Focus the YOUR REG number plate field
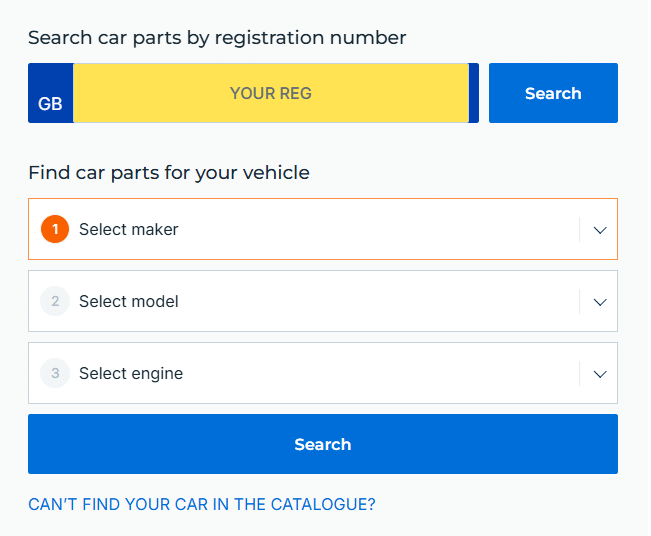Image resolution: width=651 pixels, height=536 pixels. click(270, 93)
